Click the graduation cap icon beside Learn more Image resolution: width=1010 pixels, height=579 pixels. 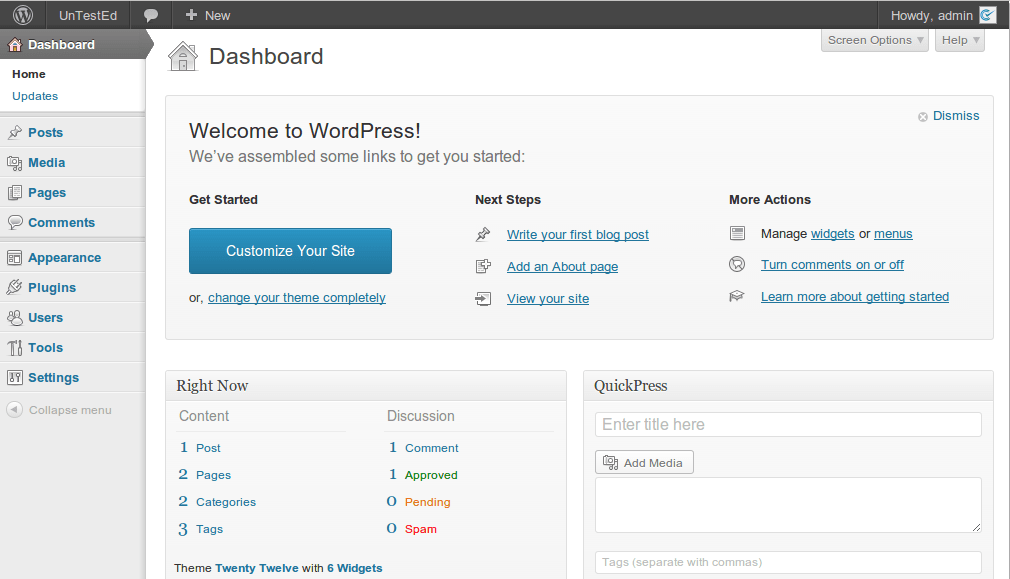click(x=737, y=296)
